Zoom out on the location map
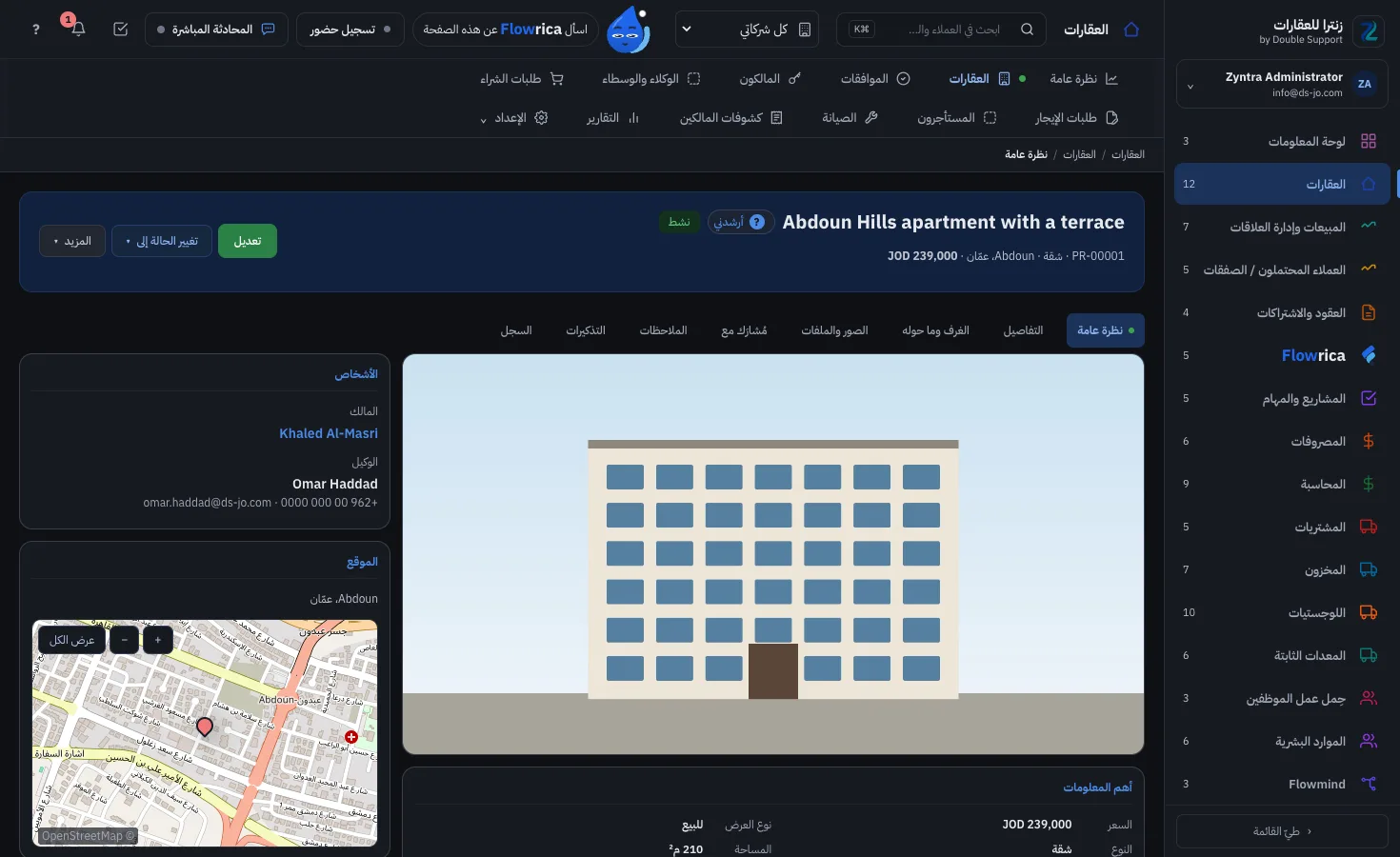 (124, 640)
